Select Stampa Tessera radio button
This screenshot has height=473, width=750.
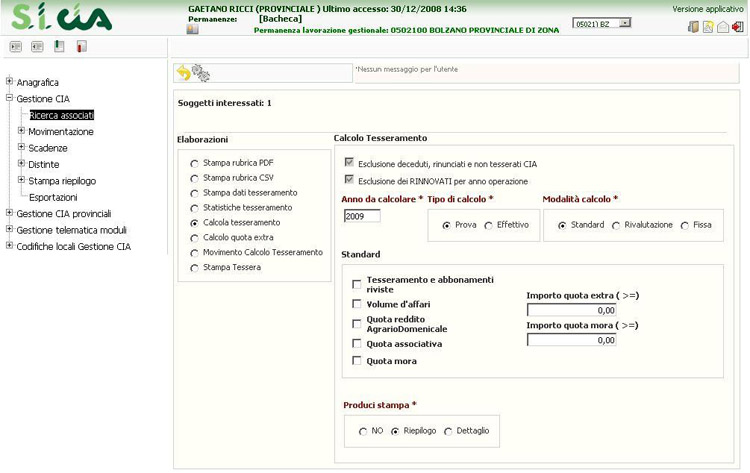[194, 268]
